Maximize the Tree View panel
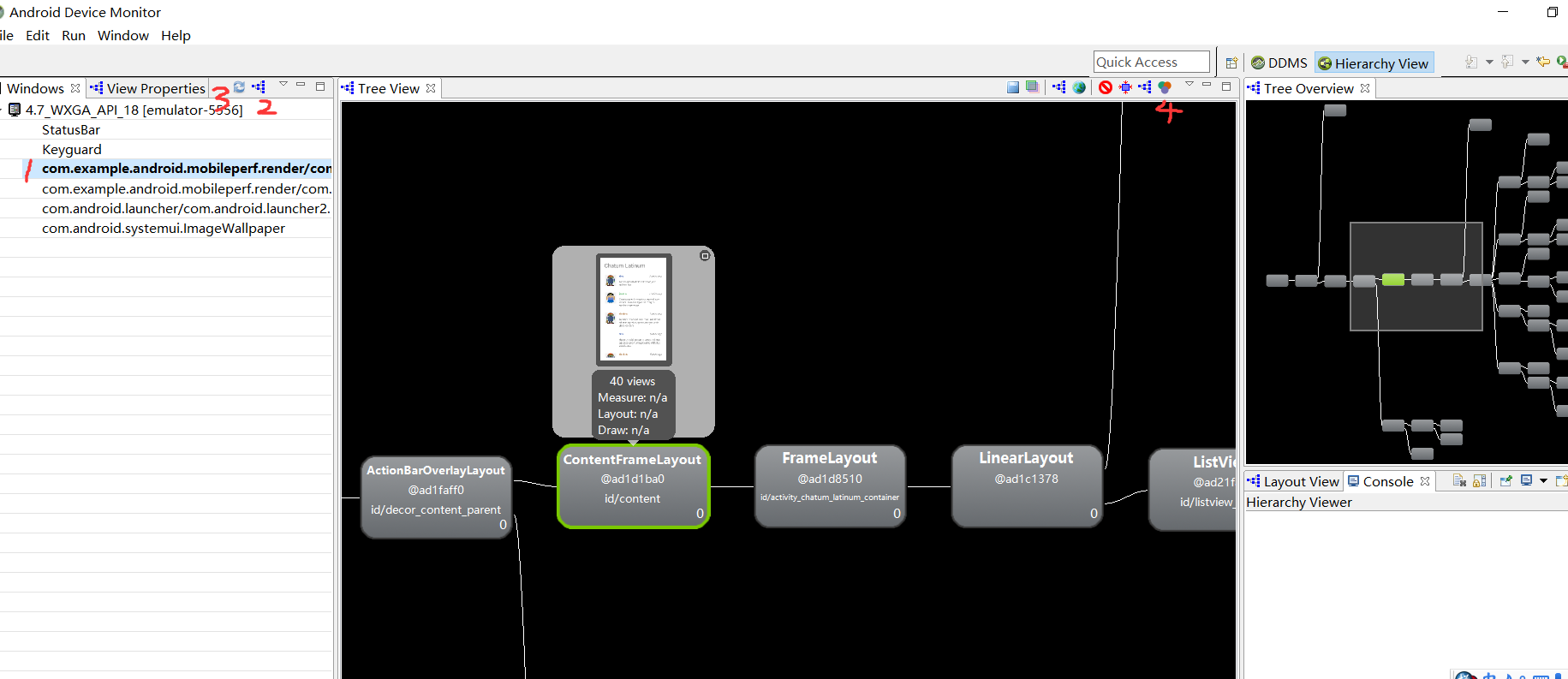 tap(1226, 86)
